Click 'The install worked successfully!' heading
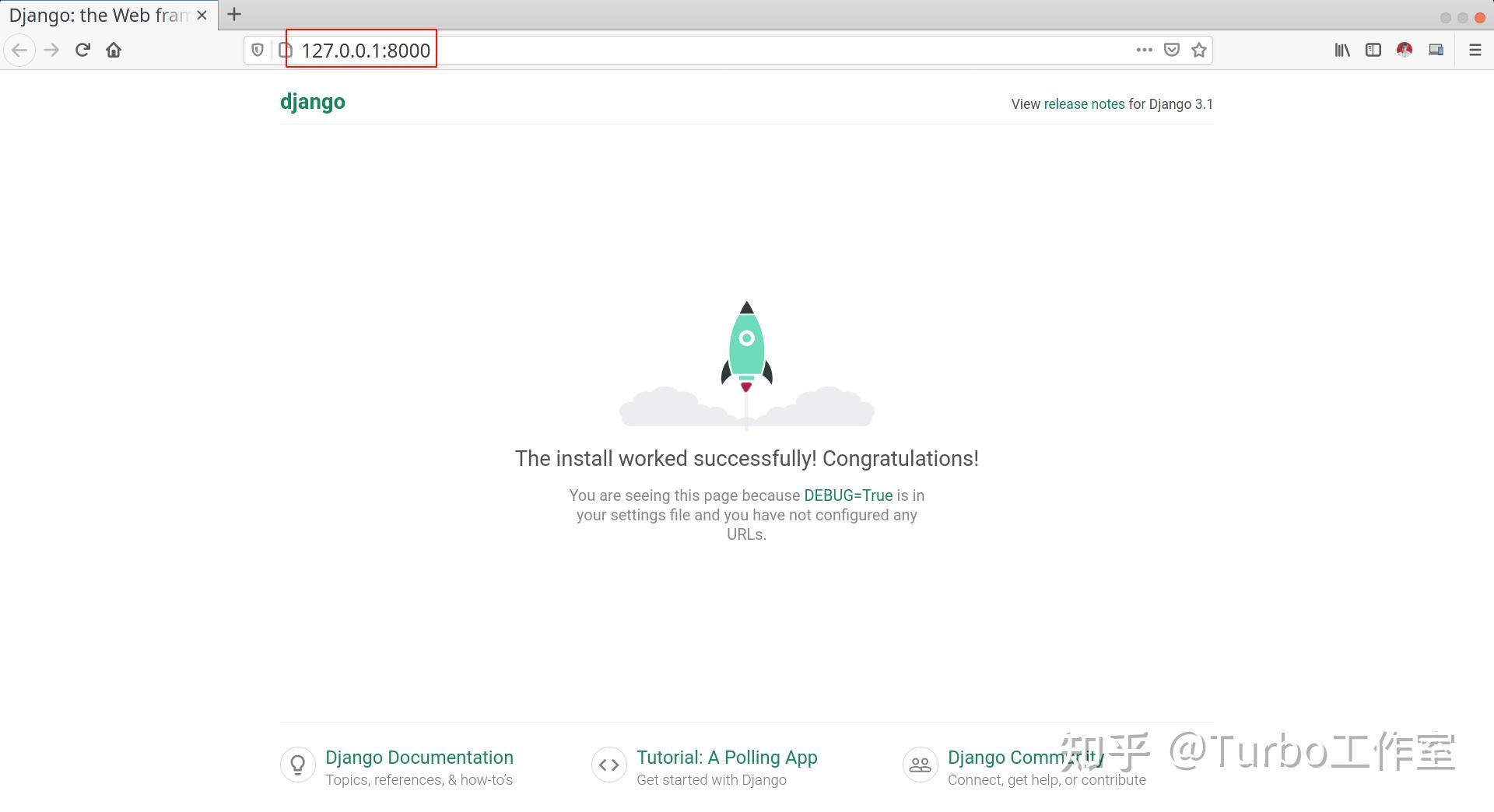This screenshot has width=1494, height=812. click(x=747, y=459)
